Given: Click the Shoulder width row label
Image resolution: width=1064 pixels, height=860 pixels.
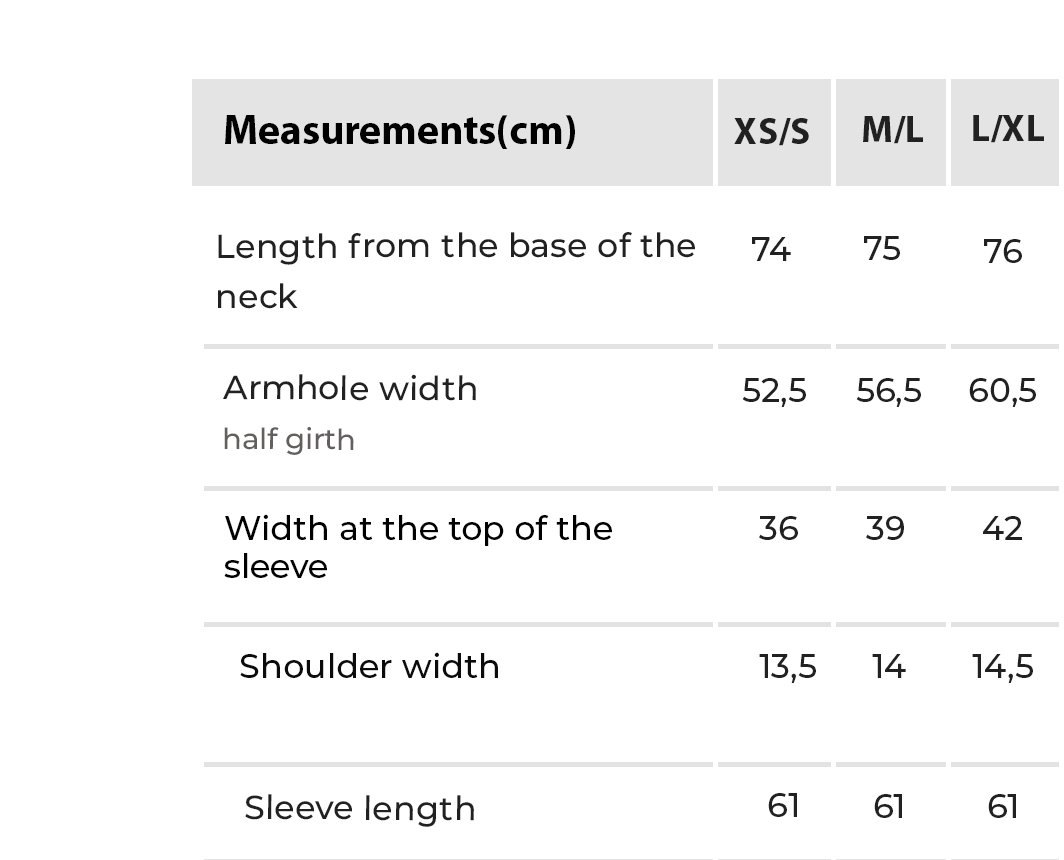Looking at the screenshot, I should click(369, 666).
